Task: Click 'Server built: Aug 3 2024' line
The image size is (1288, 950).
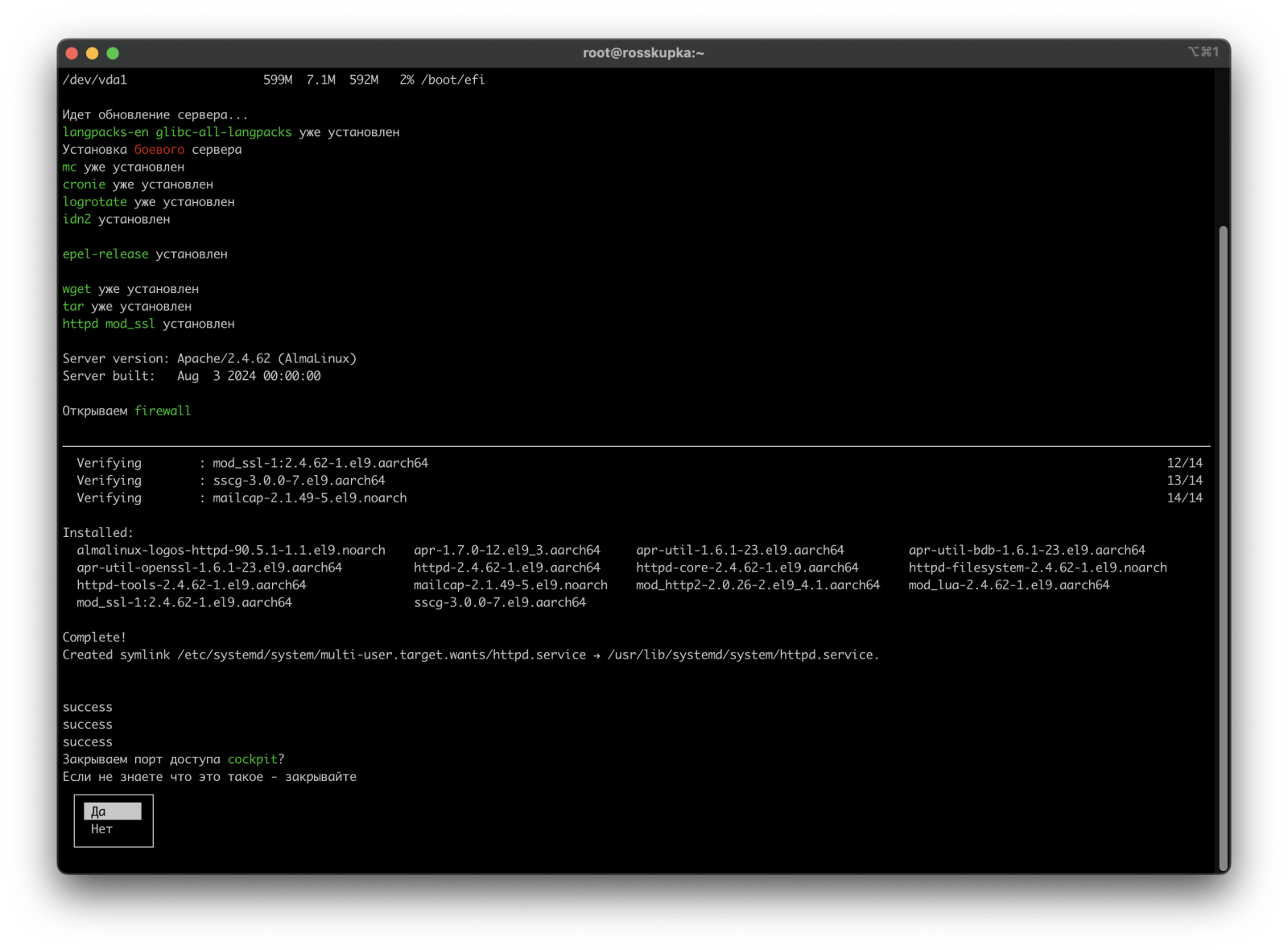Action: [192, 376]
